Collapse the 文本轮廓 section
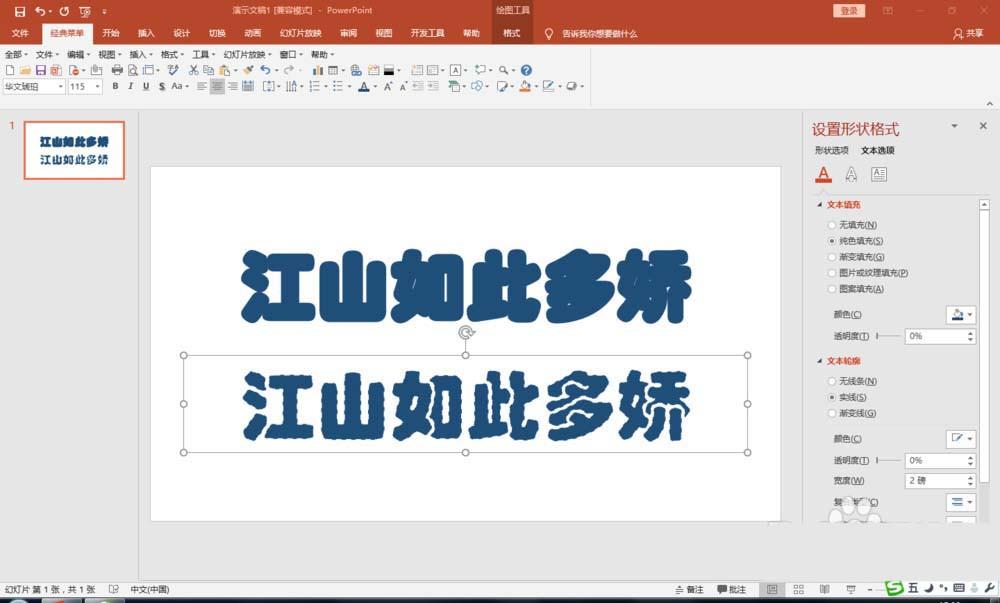 (818, 360)
